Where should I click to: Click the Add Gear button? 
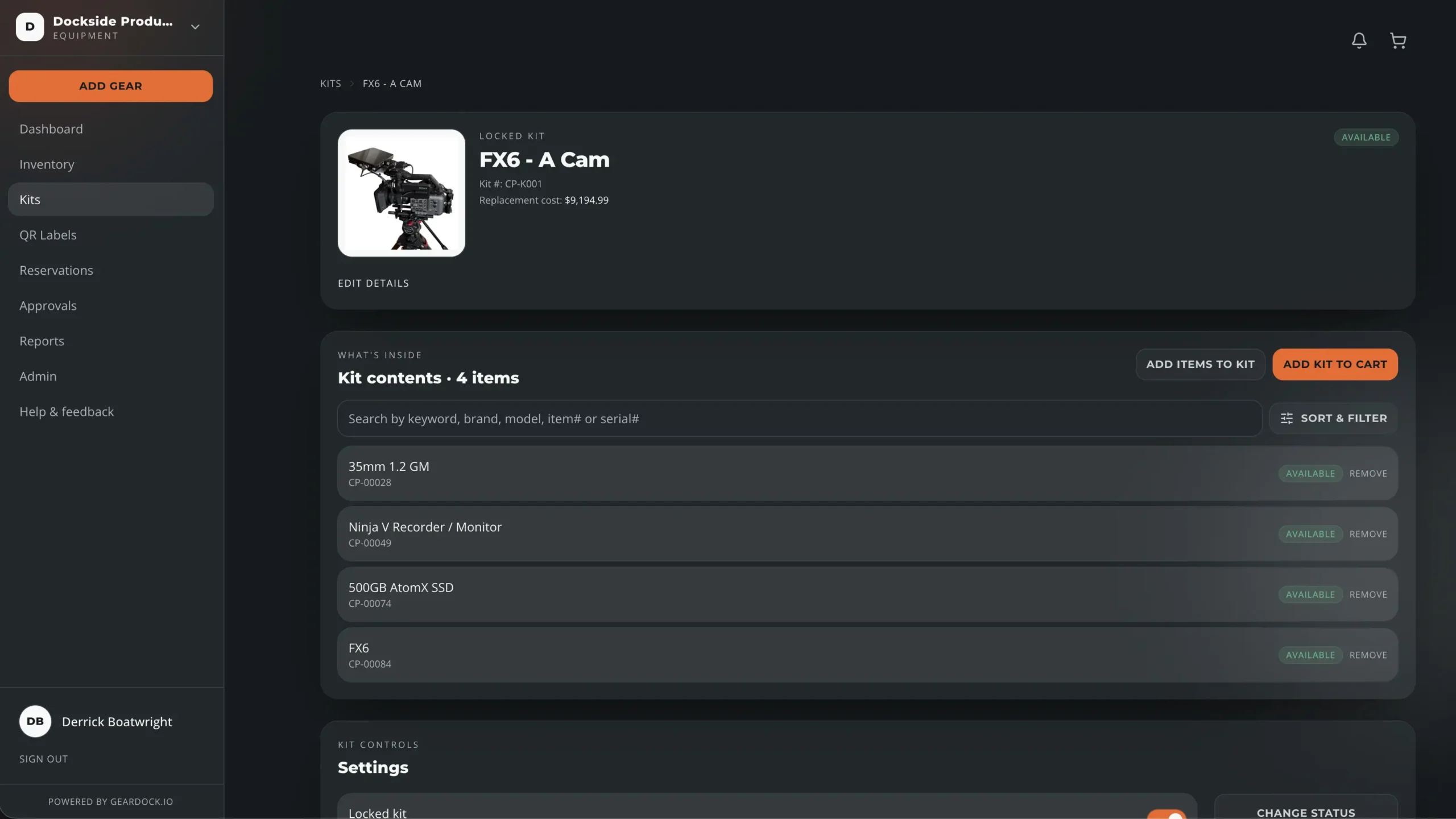(x=111, y=86)
